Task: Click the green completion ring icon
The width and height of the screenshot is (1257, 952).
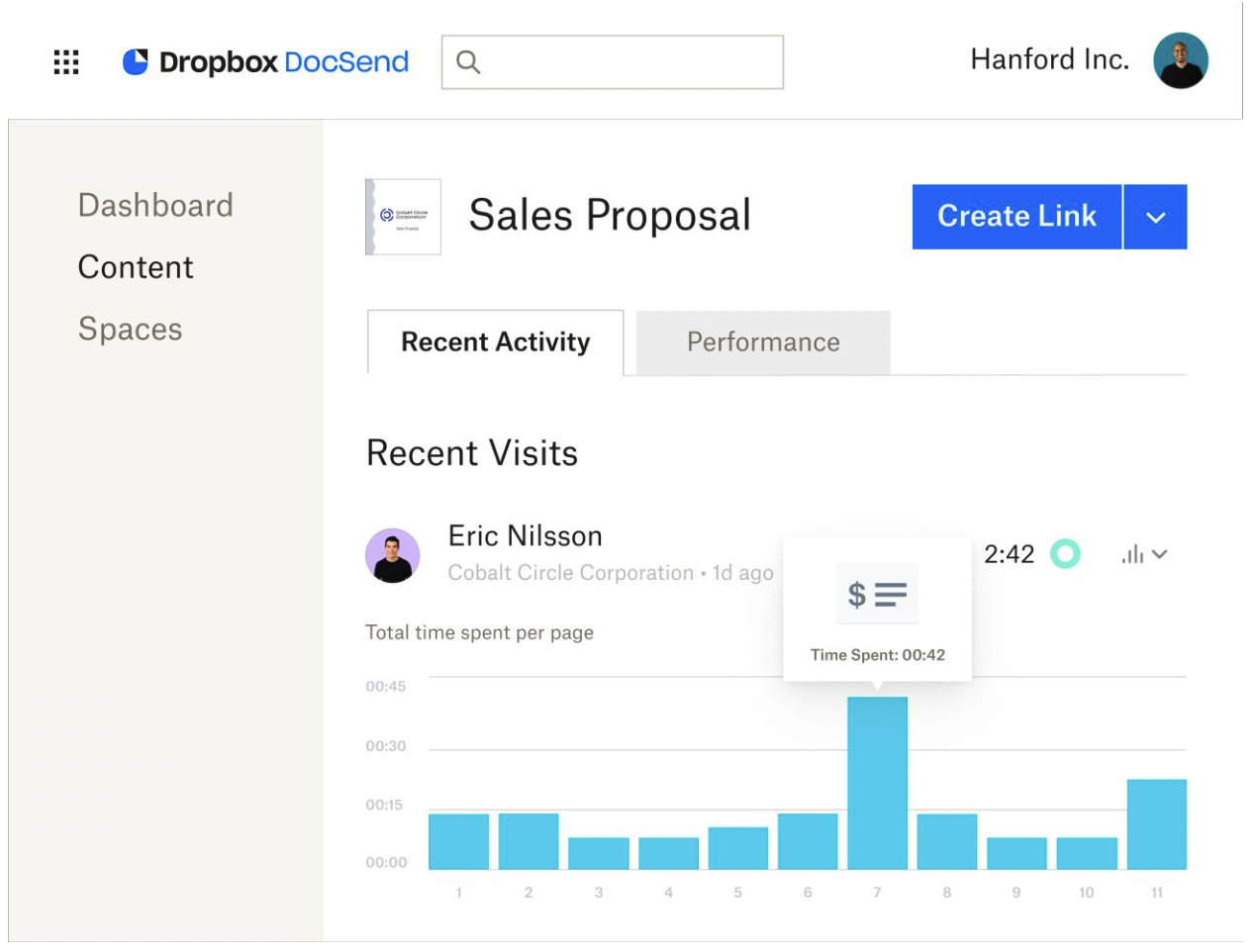Action: 1065,554
